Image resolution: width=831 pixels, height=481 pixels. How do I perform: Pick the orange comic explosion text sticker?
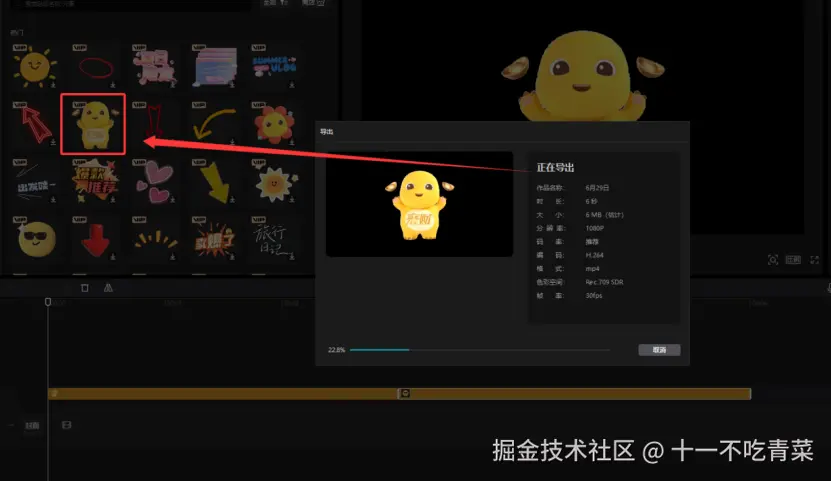click(214, 239)
